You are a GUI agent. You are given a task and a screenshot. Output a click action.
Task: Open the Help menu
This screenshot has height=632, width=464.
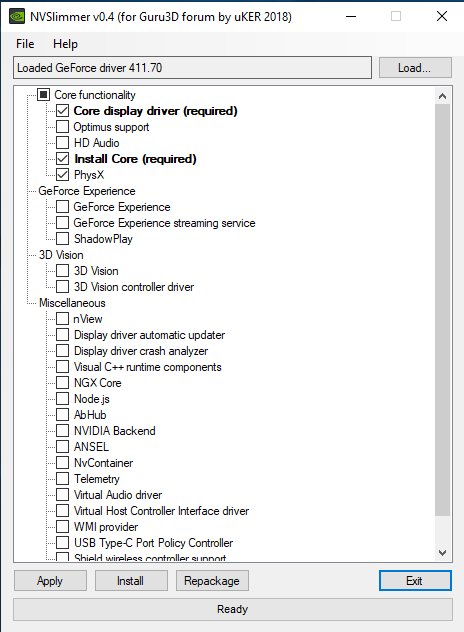tap(65, 44)
